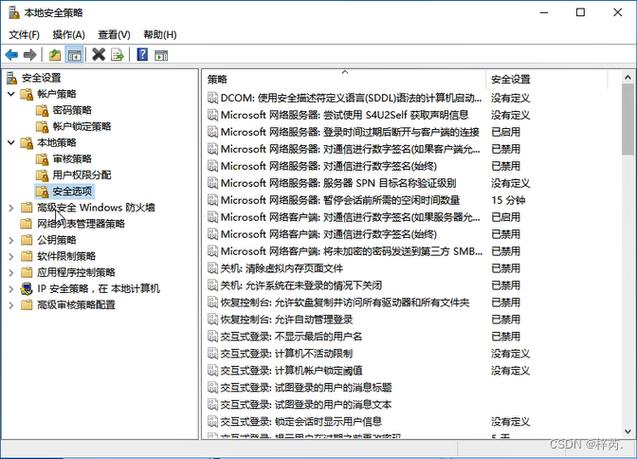Click the 本地安全策略 title bar icon
The width and height of the screenshot is (637, 459).
[14, 13]
